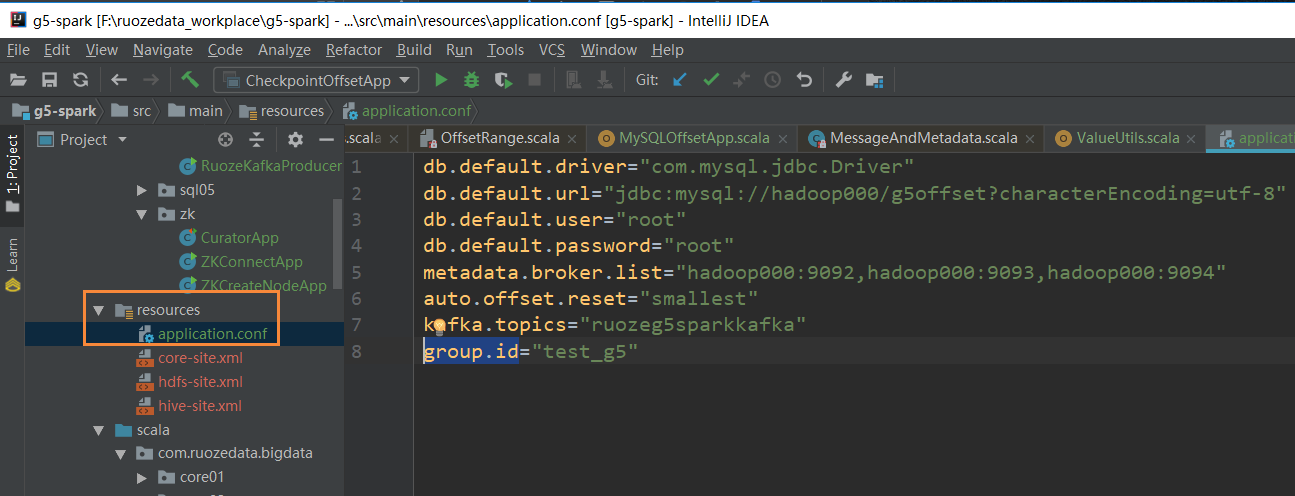
Task: Toggle the 1: Project sidebar tool tab
Action: click(x=12, y=173)
